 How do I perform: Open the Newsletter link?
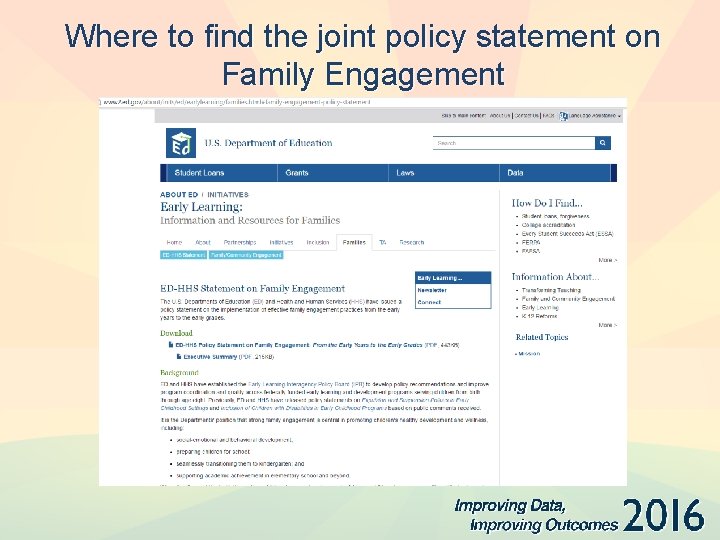pyautogui.click(x=432, y=290)
